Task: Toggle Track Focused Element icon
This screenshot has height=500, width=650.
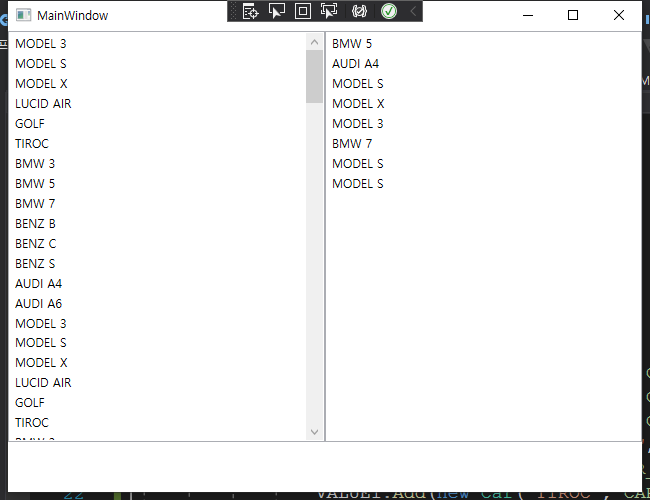Action: pyautogui.click(x=329, y=11)
